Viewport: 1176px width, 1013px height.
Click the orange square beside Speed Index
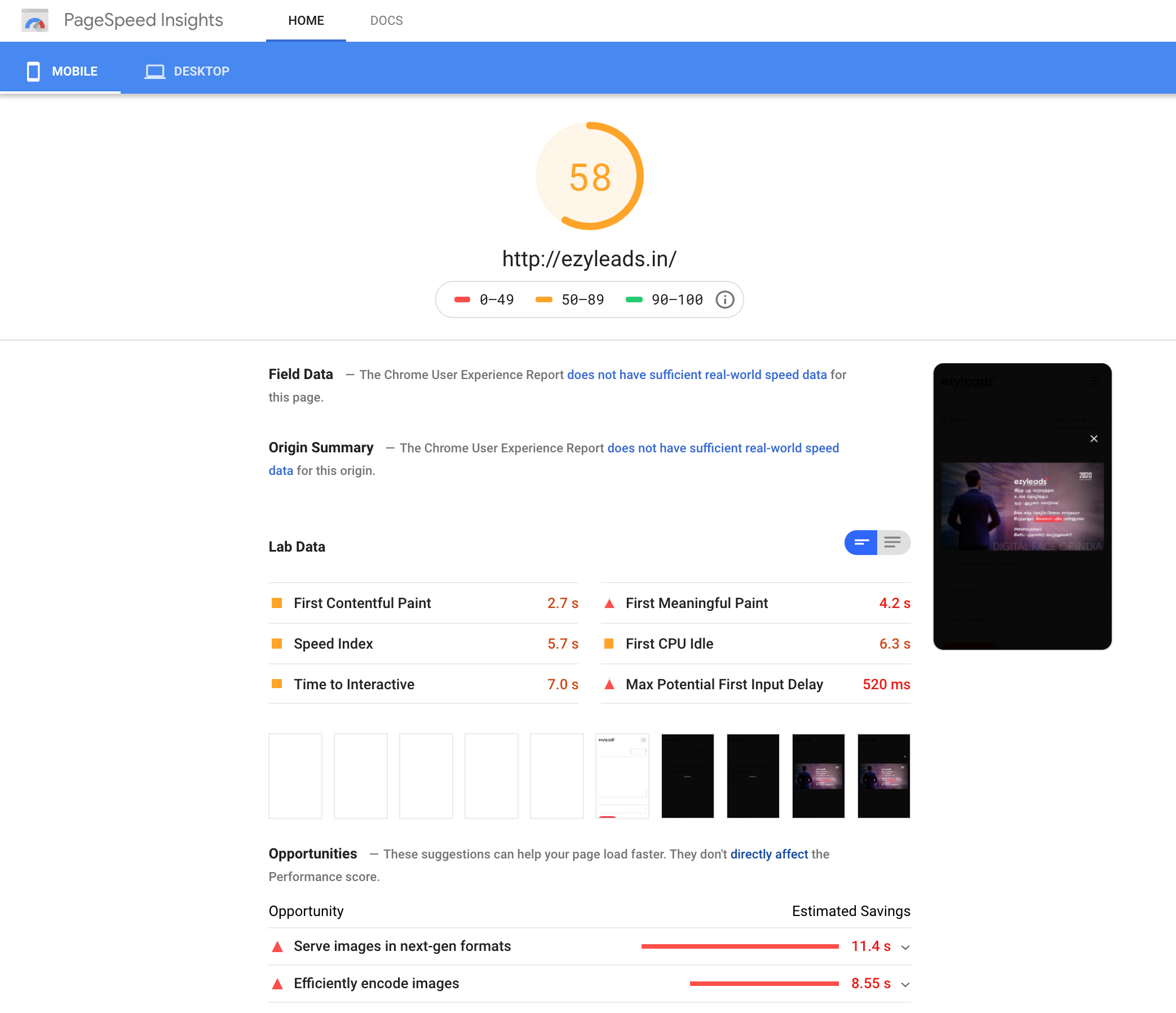[x=277, y=644]
